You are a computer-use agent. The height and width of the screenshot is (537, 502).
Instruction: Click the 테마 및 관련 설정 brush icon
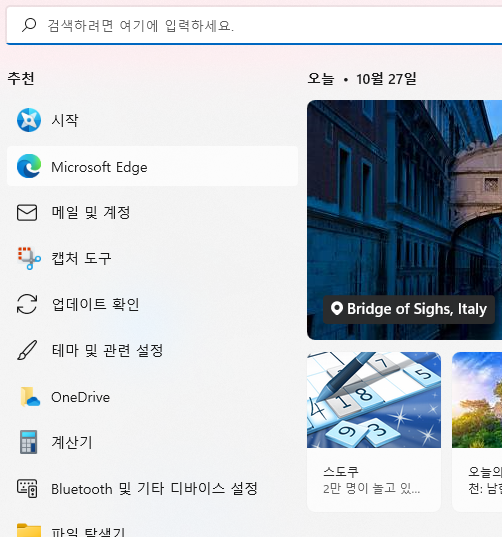click(27, 350)
